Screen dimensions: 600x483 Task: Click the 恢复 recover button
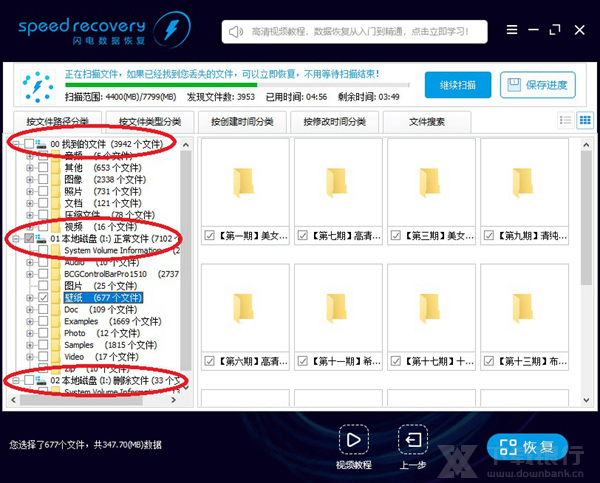pos(527,447)
